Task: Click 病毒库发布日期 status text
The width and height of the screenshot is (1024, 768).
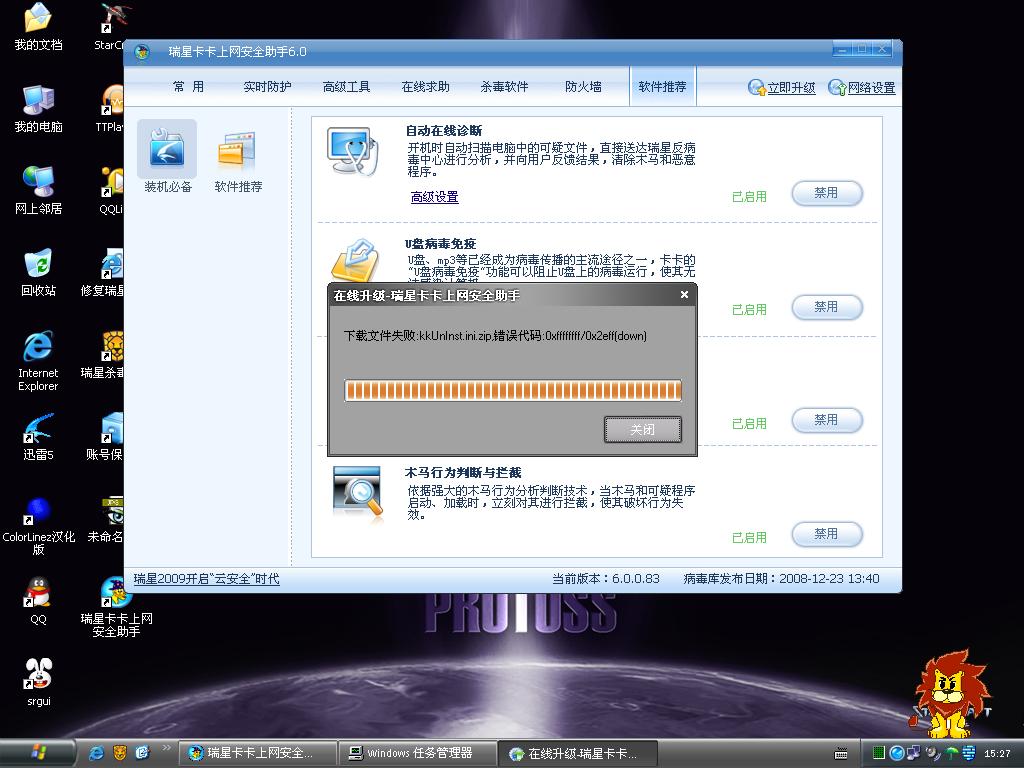Action: point(782,579)
